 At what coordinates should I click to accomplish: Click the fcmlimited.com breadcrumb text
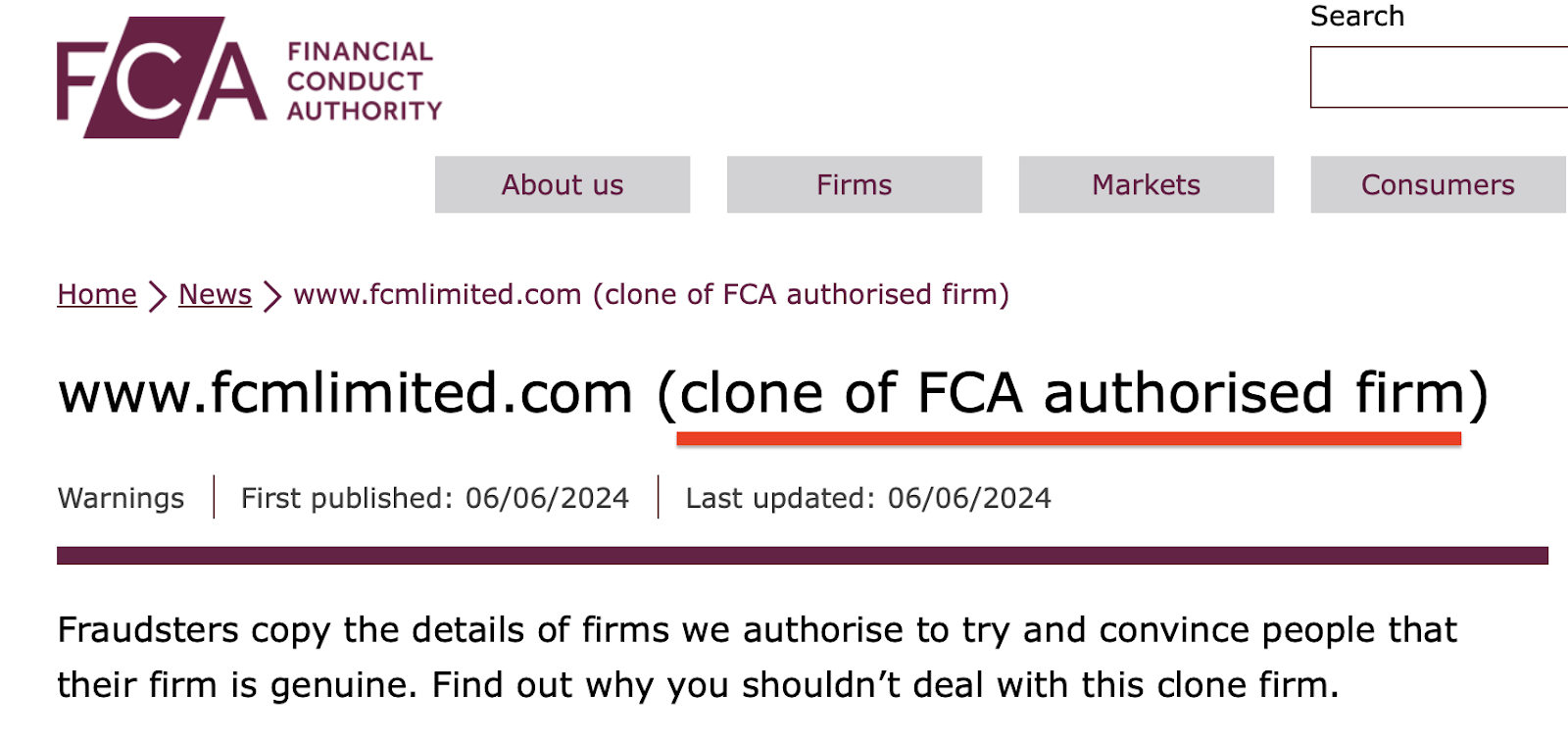click(651, 294)
